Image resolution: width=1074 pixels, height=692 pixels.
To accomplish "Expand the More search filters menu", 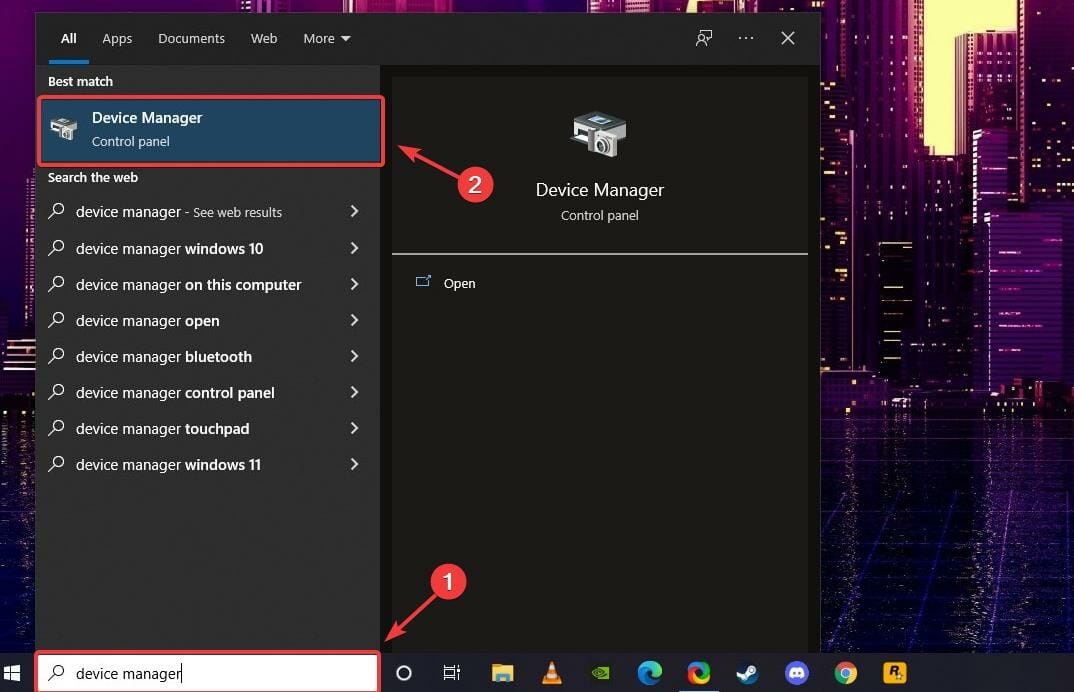I will tap(326, 38).
